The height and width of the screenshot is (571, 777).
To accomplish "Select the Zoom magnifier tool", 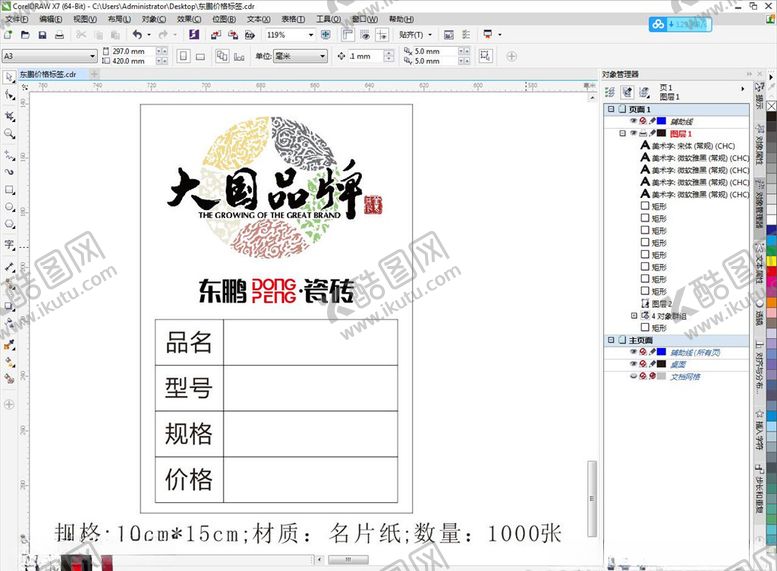I will pyautogui.click(x=9, y=133).
